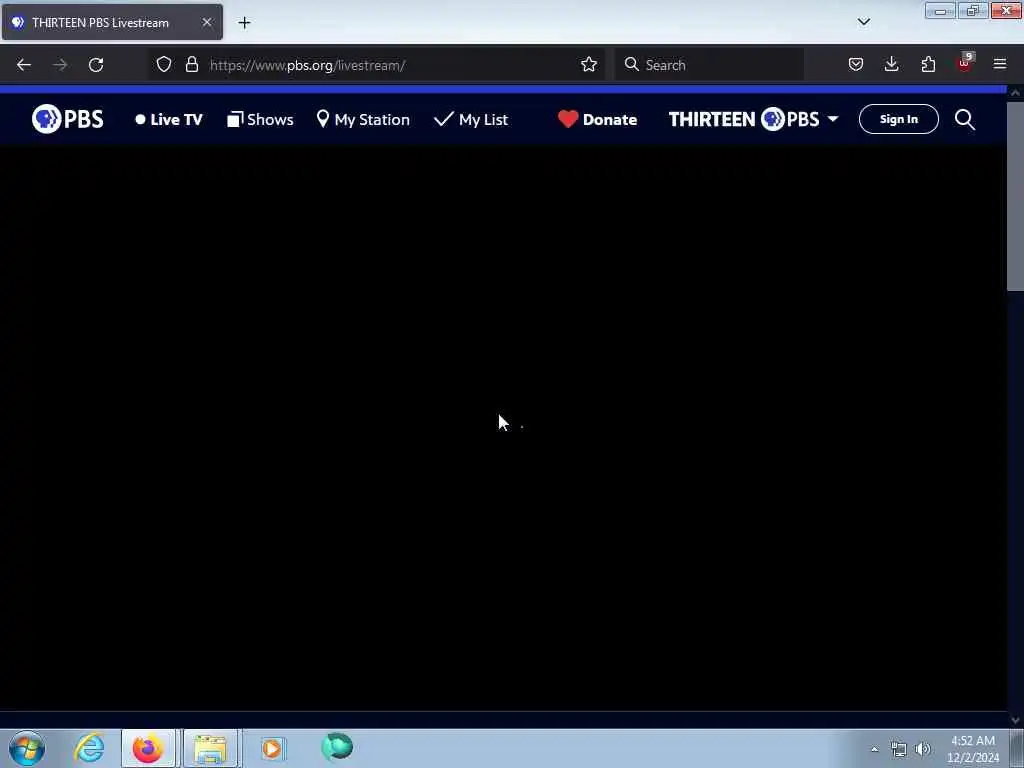Open the My Station nav item
Image resolution: width=1024 pixels, height=768 pixels.
tap(363, 120)
